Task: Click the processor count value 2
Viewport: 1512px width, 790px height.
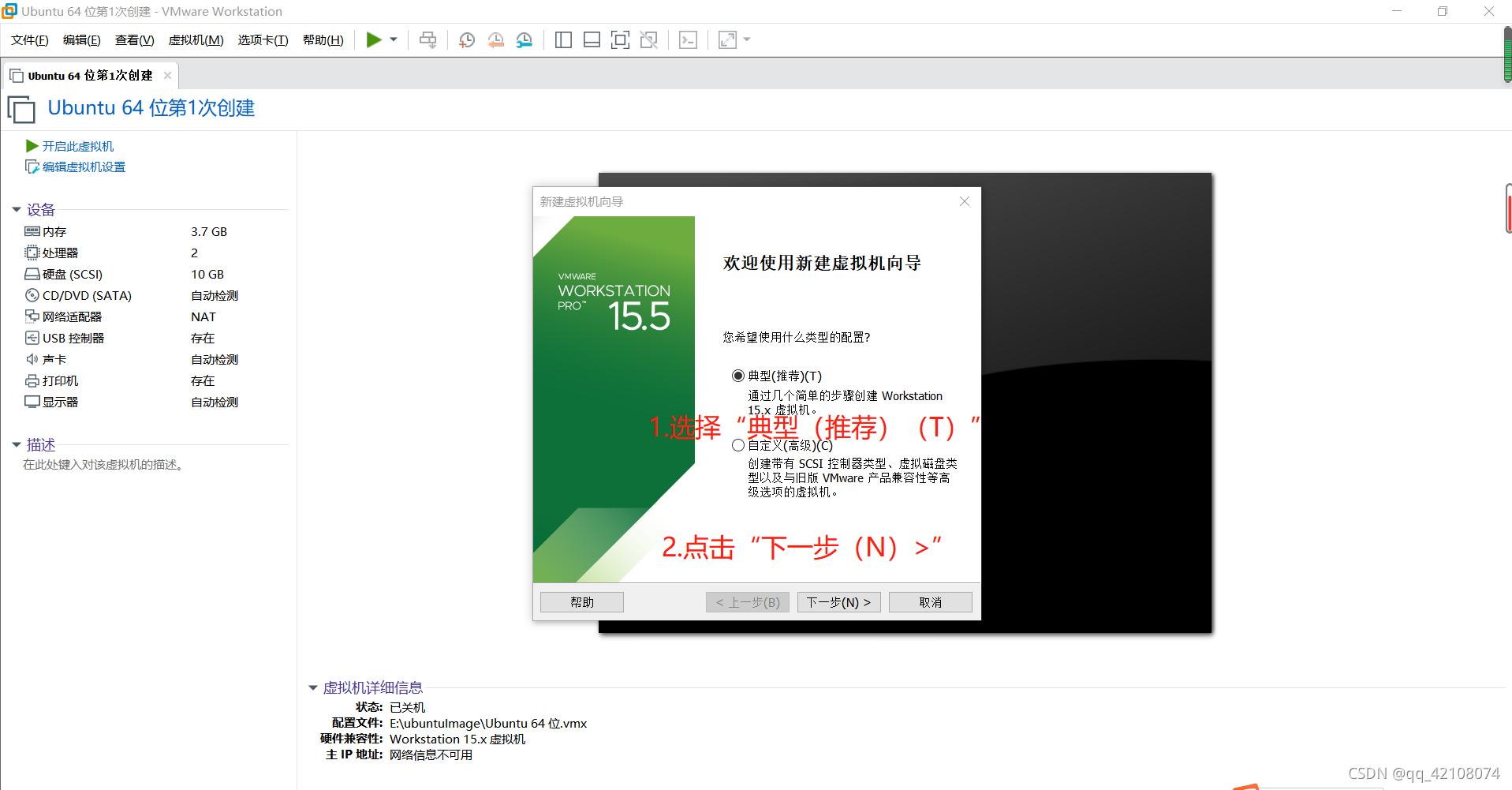Action: coord(194,253)
